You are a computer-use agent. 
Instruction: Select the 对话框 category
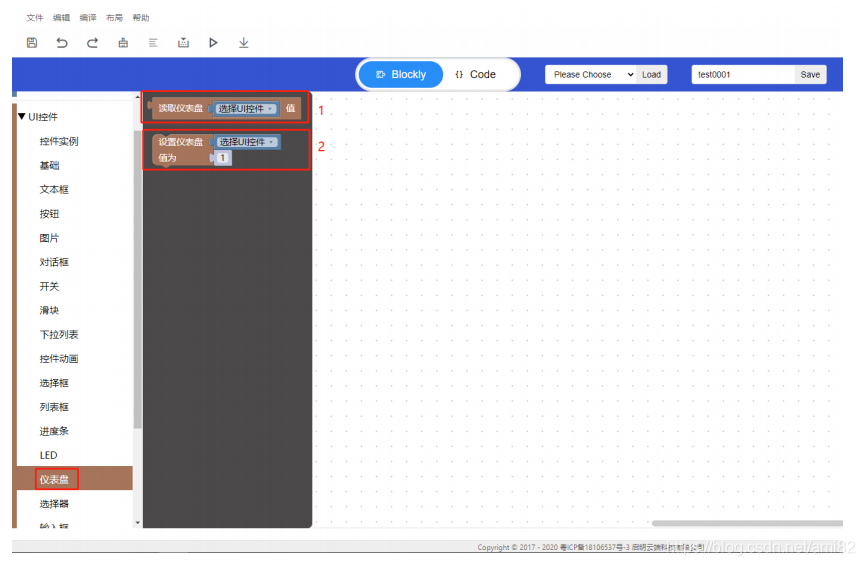coord(54,262)
